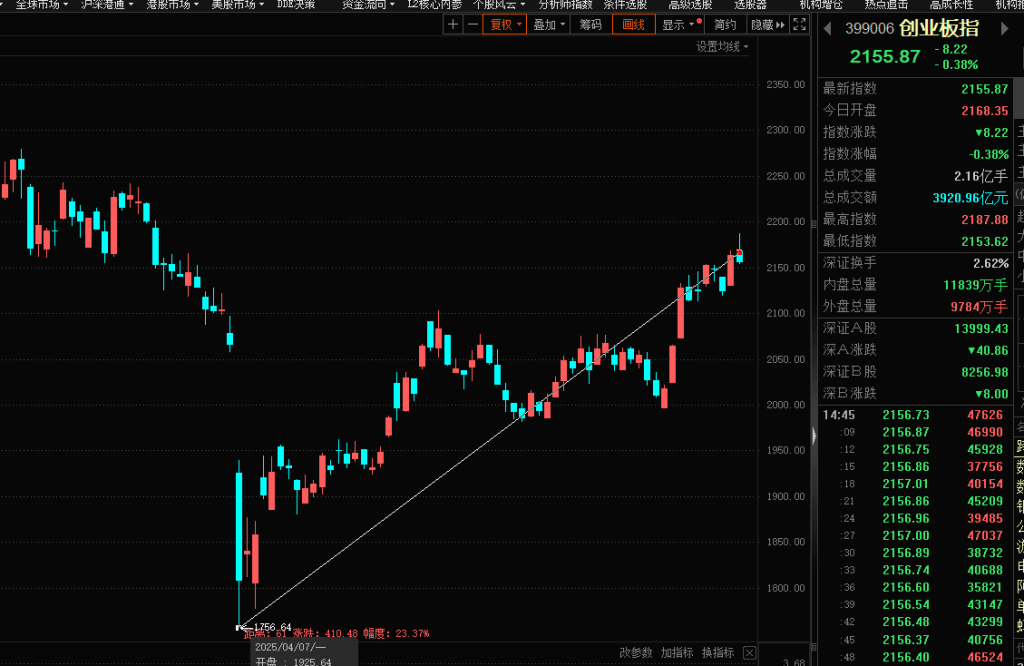Toggle 画线 drawing tools
1024x666 pixels.
(x=633, y=25)
